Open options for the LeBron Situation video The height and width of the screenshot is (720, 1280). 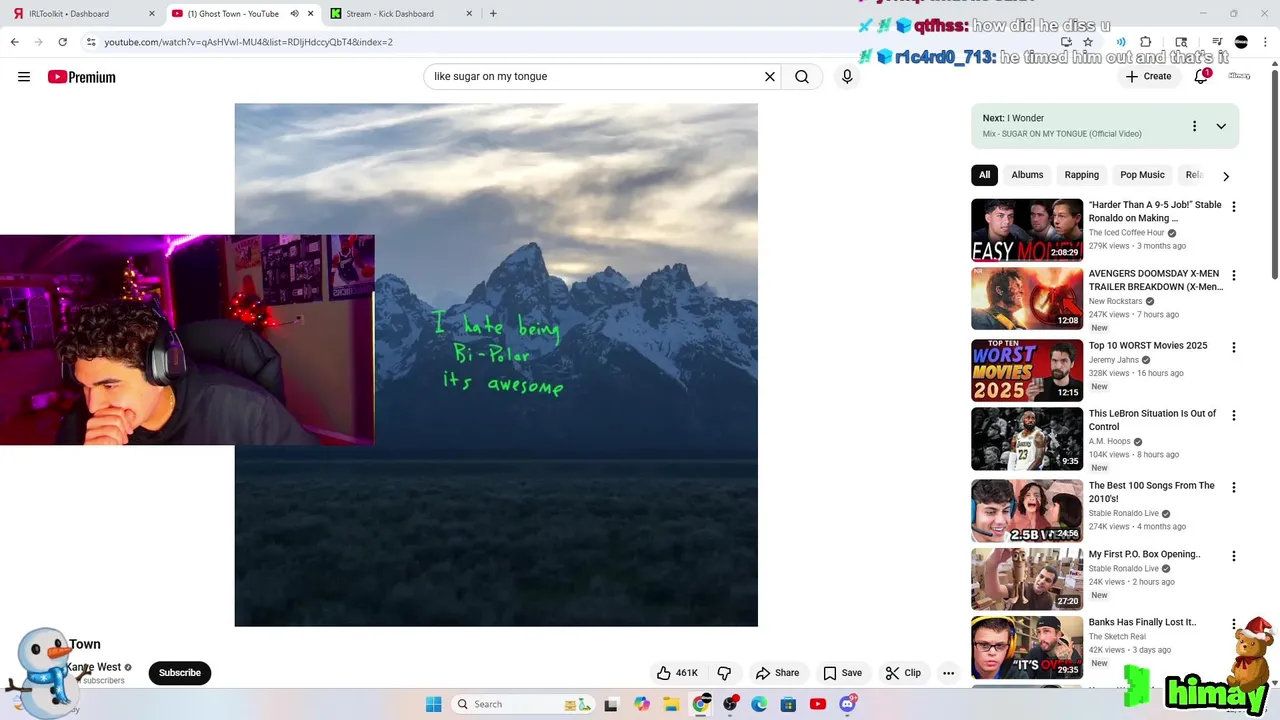tap(1233, 415)
